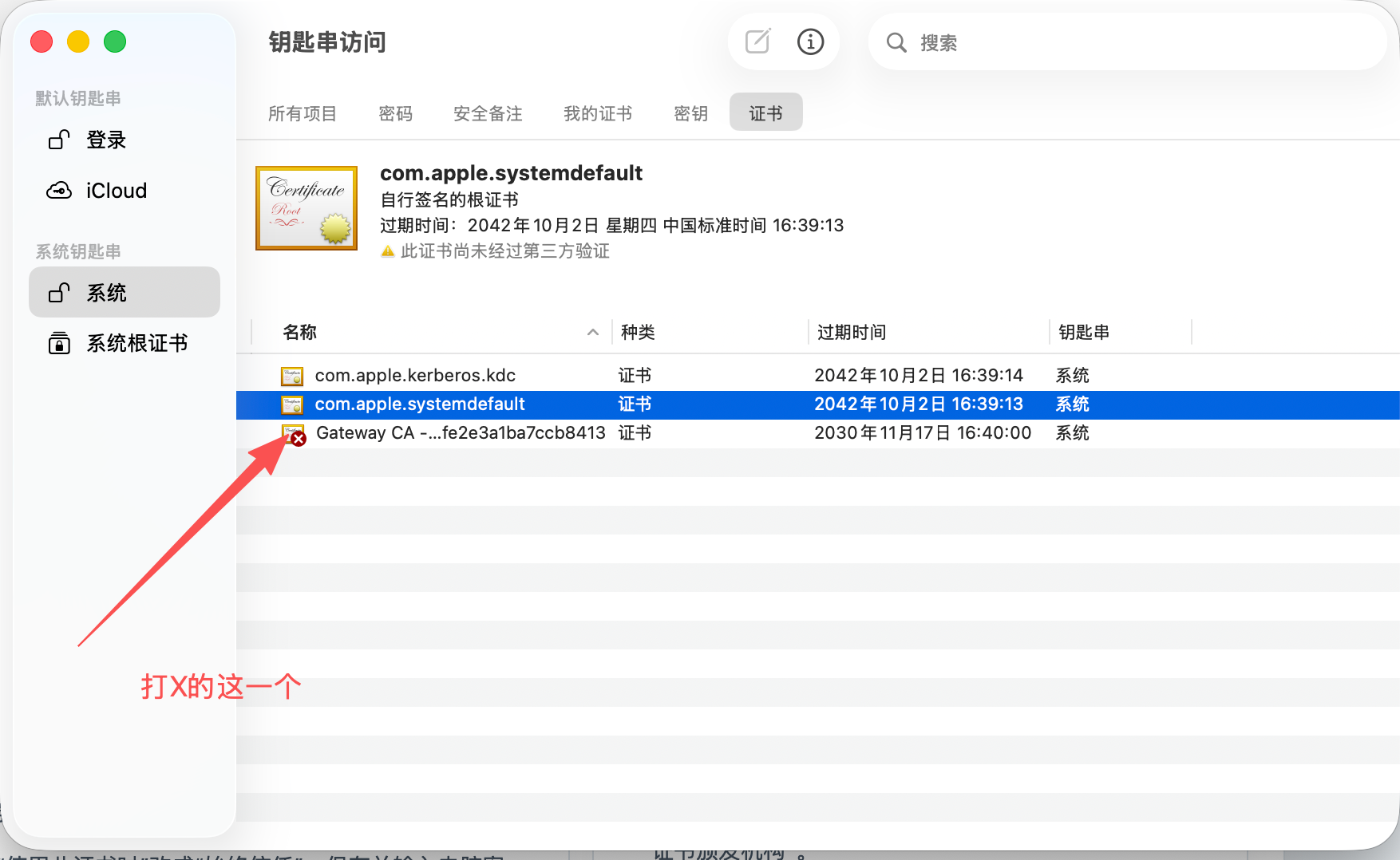This screenshot has width=1400, height=860.
Task: Click the red X certificate icon of Gateway CA
Action: [x=294, y=434]
